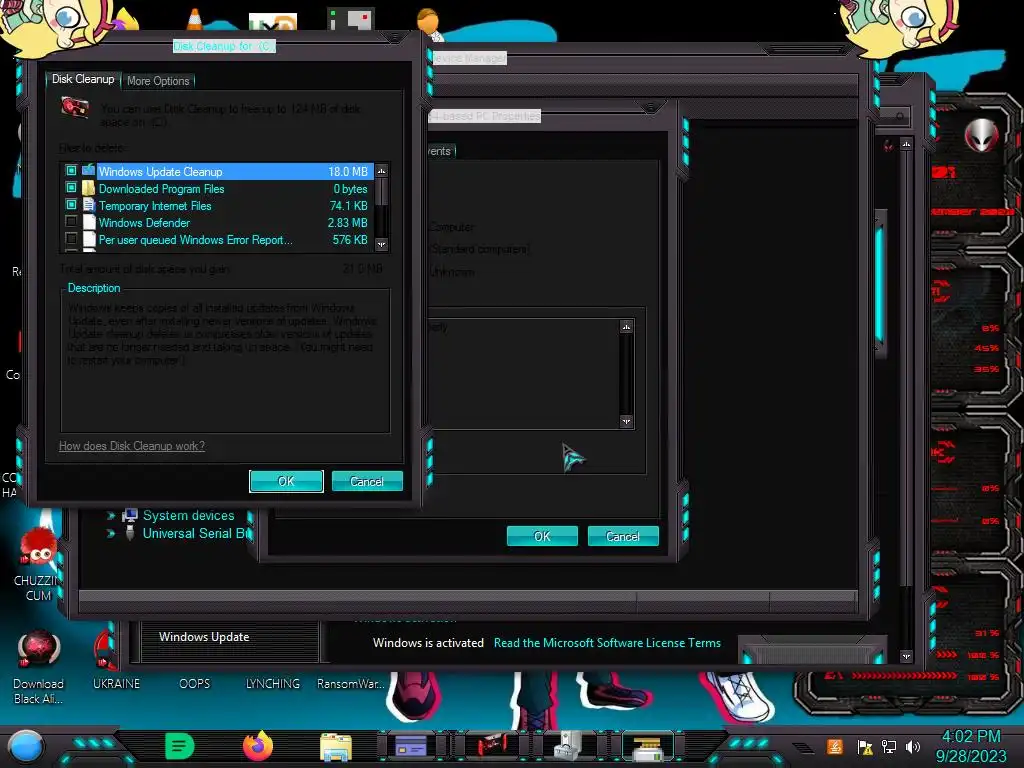This screenshot has width=1024, height=768.
Task: Select the Downloaded Program Files row name
Action: point(161,189)
